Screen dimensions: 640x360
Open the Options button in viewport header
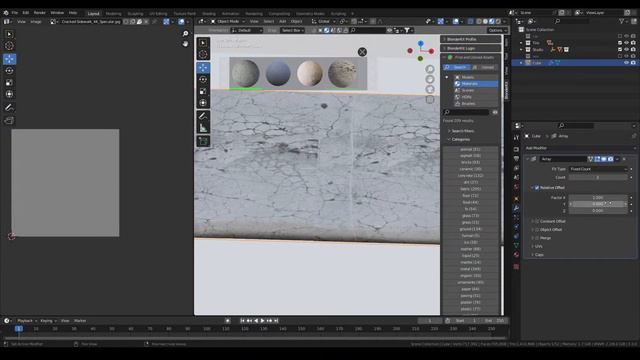click(497, 30)
